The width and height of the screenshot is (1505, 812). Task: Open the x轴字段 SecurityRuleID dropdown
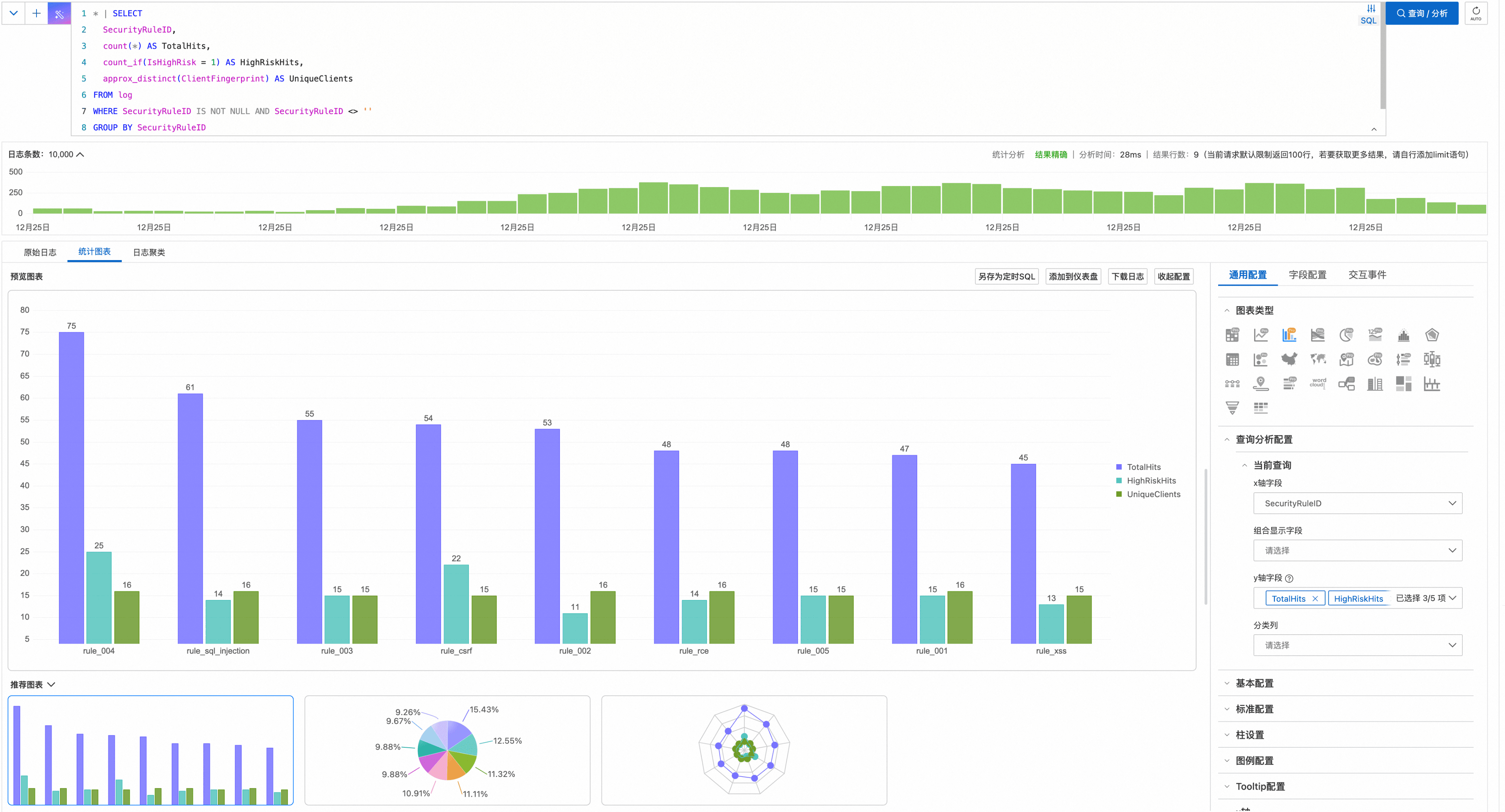tap(1357, 504)
